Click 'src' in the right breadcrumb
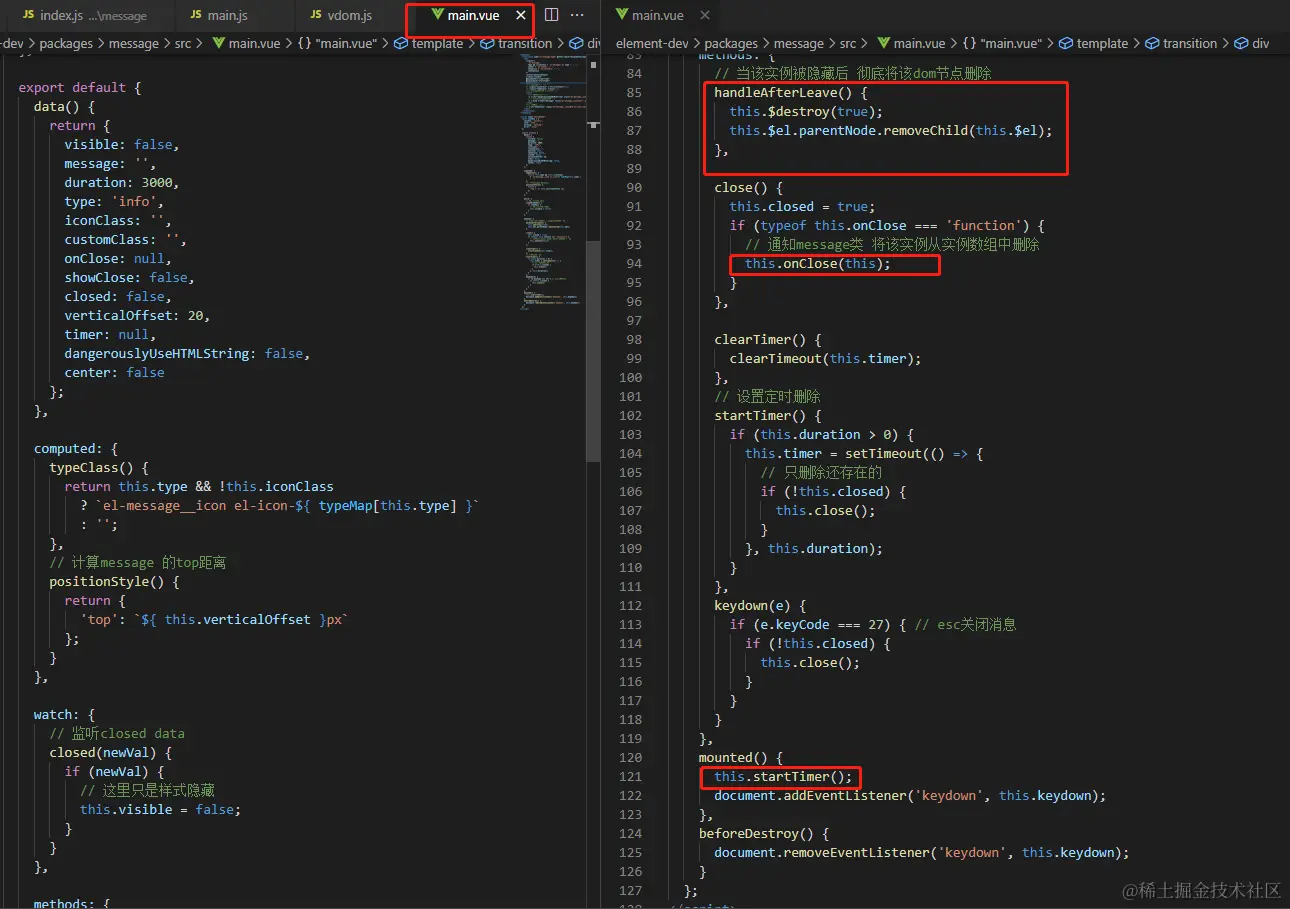1290x909 pixels. (848, 44)
